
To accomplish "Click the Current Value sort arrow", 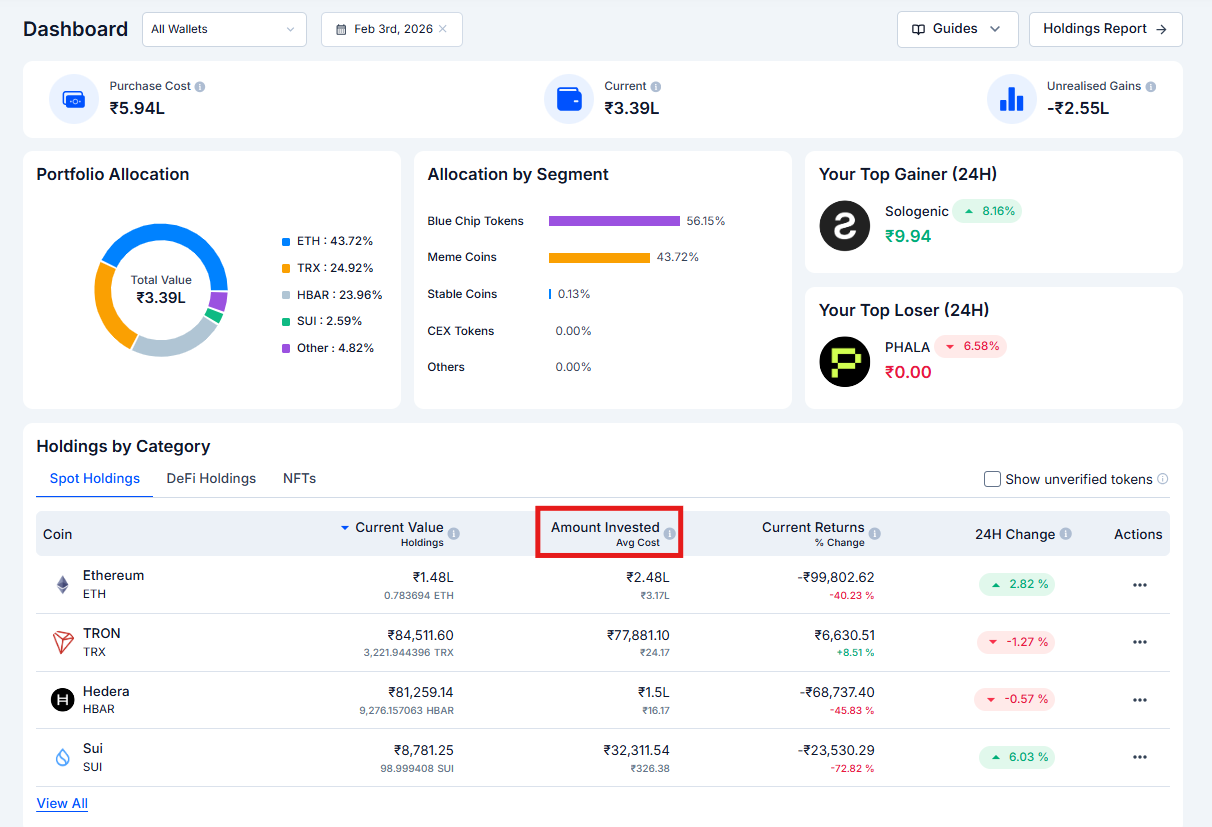I will pos(345,527).
